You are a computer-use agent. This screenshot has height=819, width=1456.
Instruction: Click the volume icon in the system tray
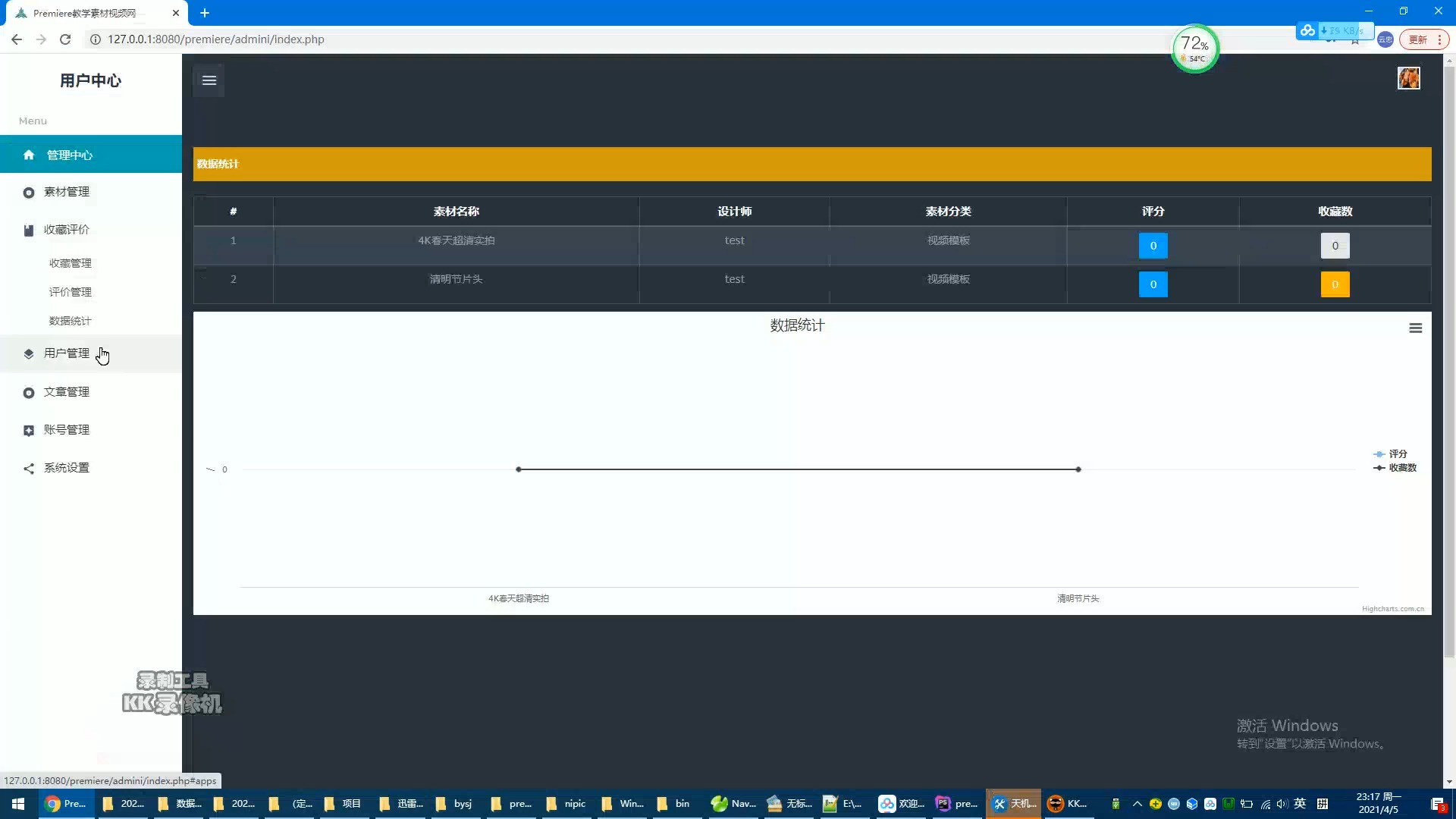tap(1282, 804)
